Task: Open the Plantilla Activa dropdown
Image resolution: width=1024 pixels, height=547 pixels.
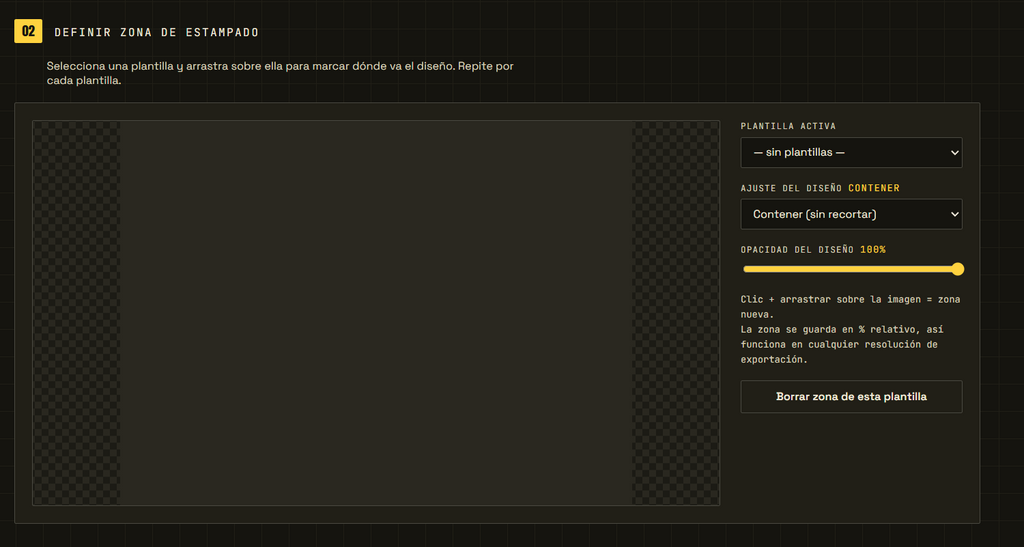Action: (851, 152)
